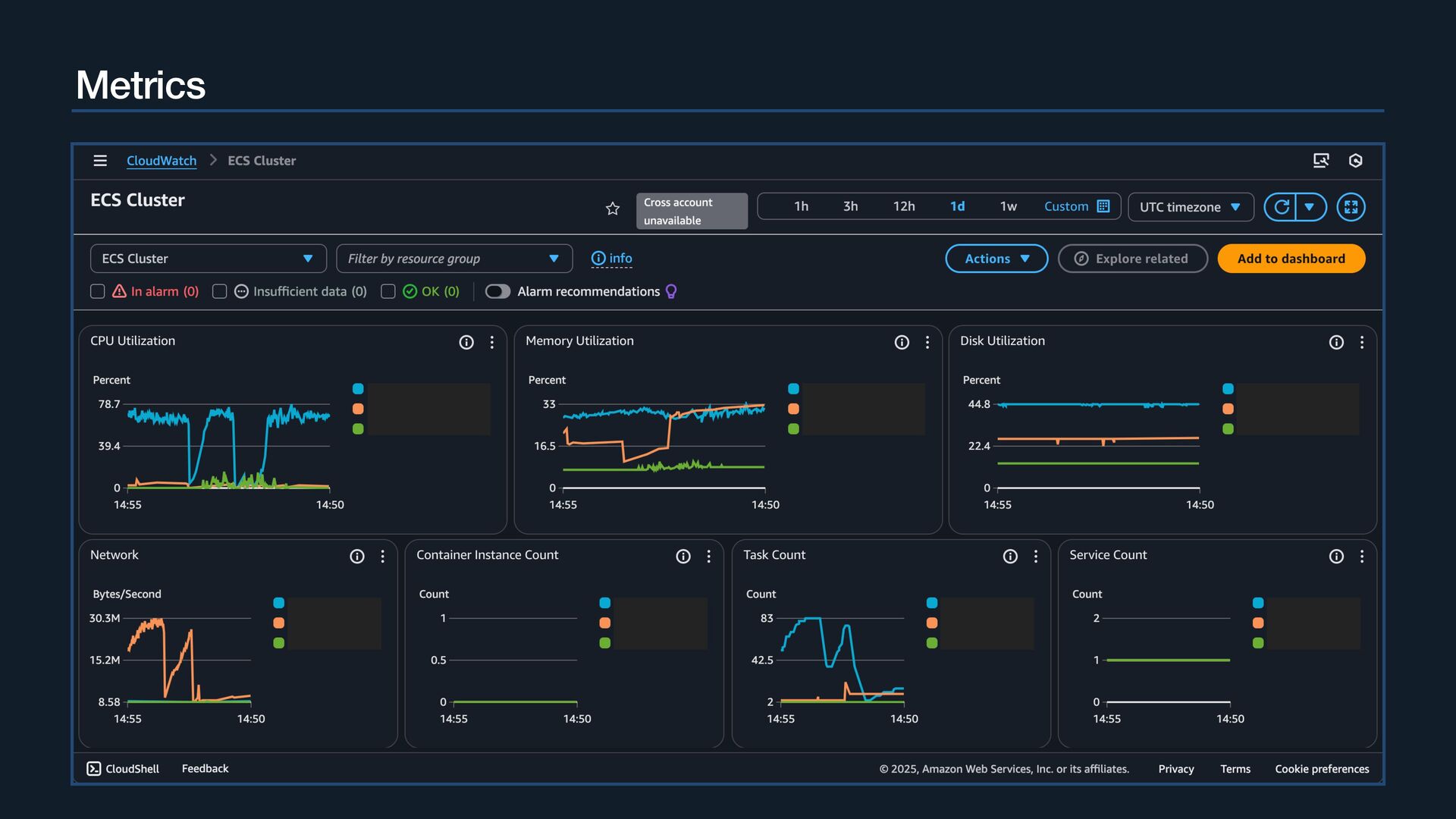Open Service Count widget options menu

point(1362,557)
